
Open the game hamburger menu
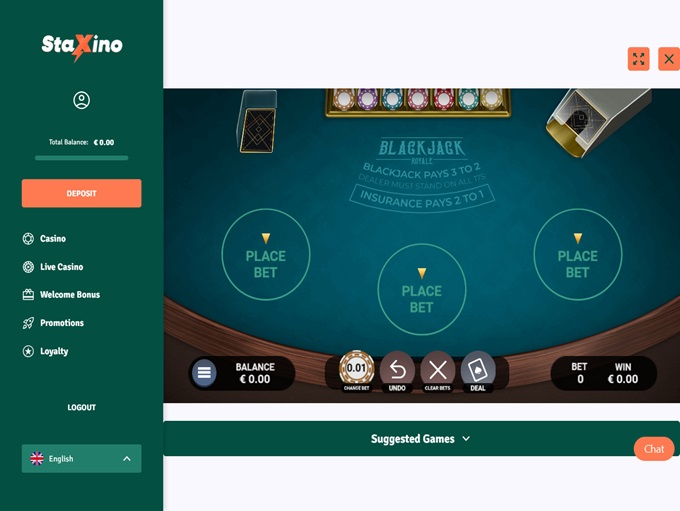pyautogui.click(x=204, y=373)
